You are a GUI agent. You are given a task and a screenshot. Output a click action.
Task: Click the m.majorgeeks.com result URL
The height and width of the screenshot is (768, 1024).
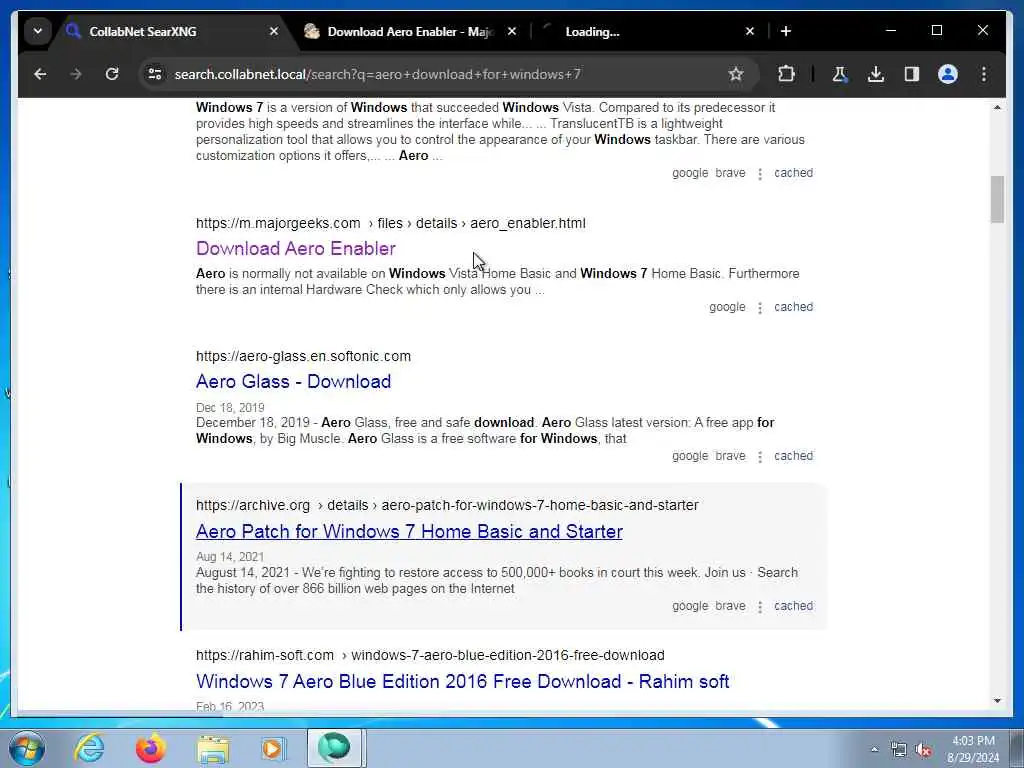point(391,223)
